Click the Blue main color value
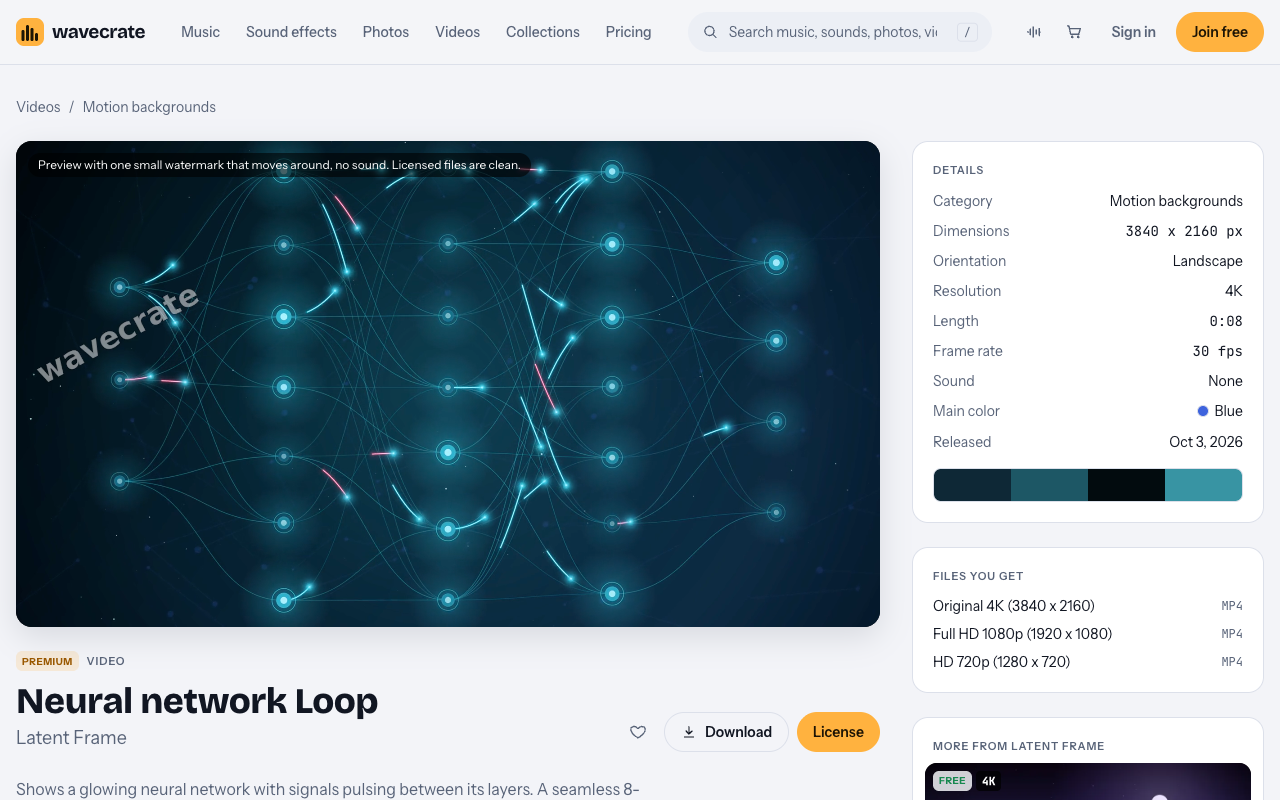The width and height of the screenshot is (1280, 800). click(x=1220, y=411)
